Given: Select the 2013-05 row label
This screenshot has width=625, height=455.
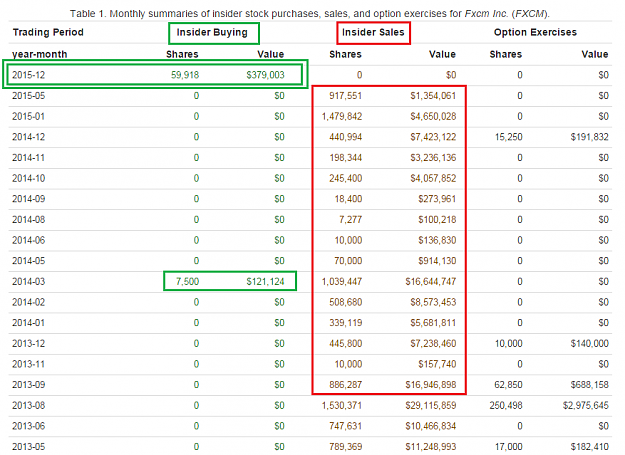Looking at the screenshot, I should pos(28,447).
